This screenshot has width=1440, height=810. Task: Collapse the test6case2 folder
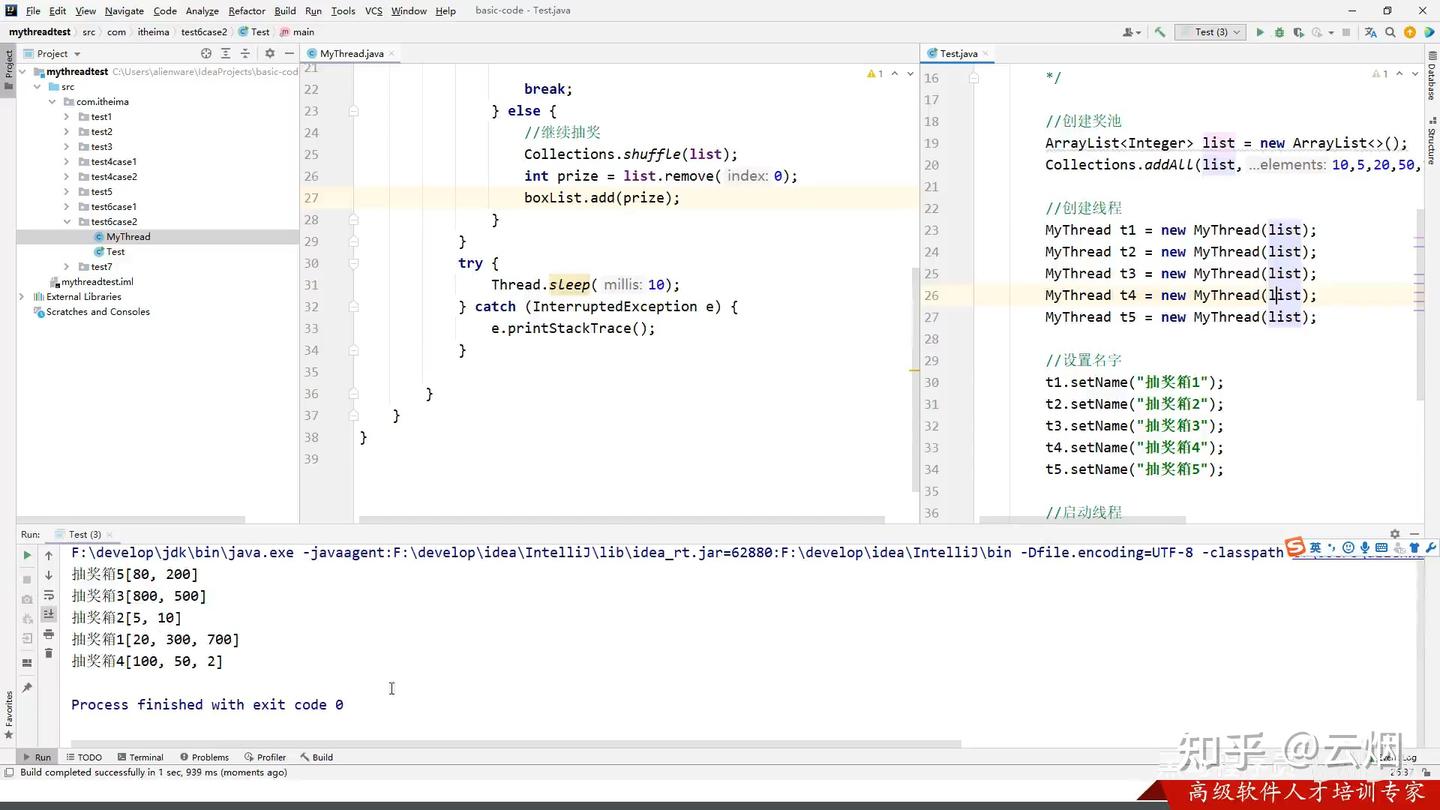click(67, 222)
